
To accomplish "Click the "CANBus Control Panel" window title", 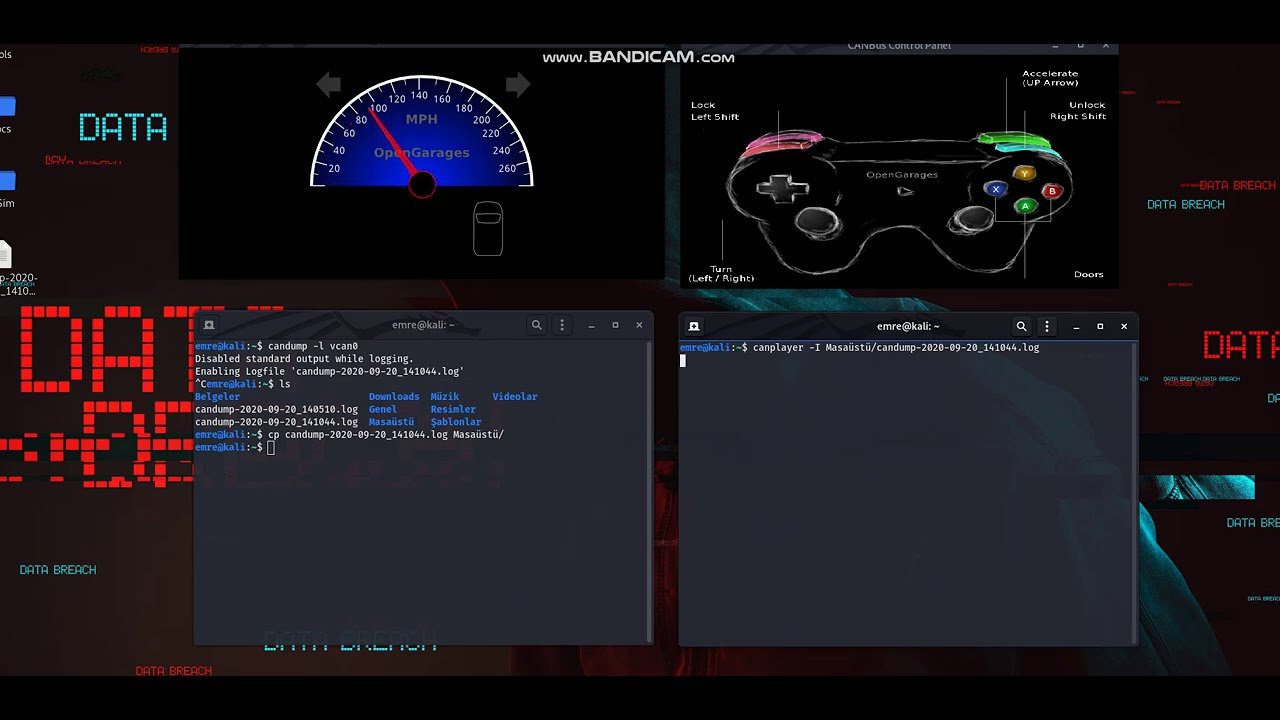I will point(899,46).
